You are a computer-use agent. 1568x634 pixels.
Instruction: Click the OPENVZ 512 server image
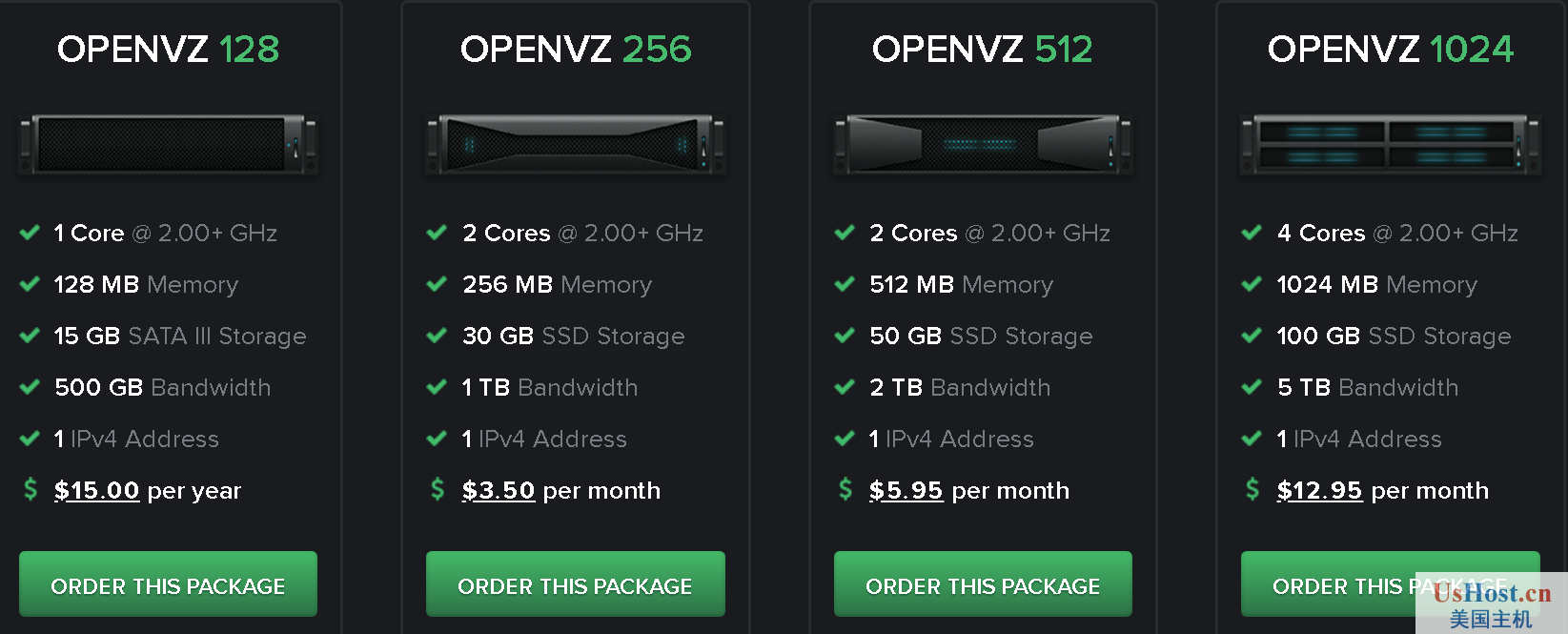tap(983, 145)
